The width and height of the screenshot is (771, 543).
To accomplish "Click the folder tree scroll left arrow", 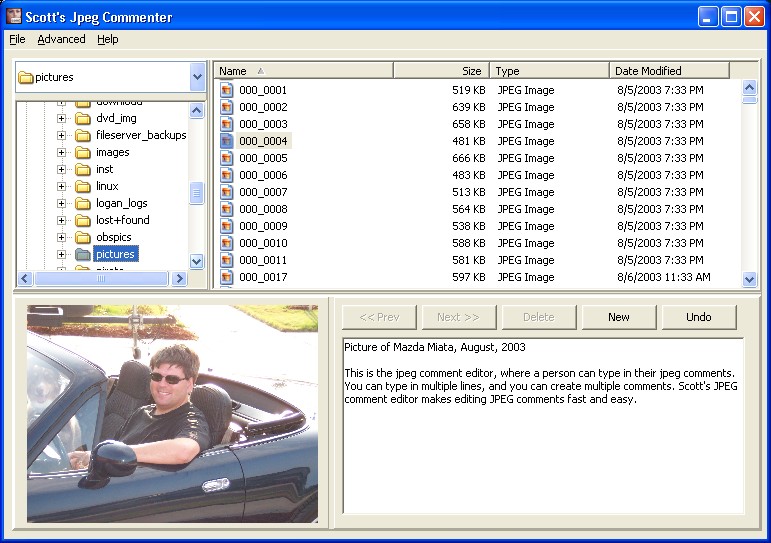I will [x=25, y=278].
